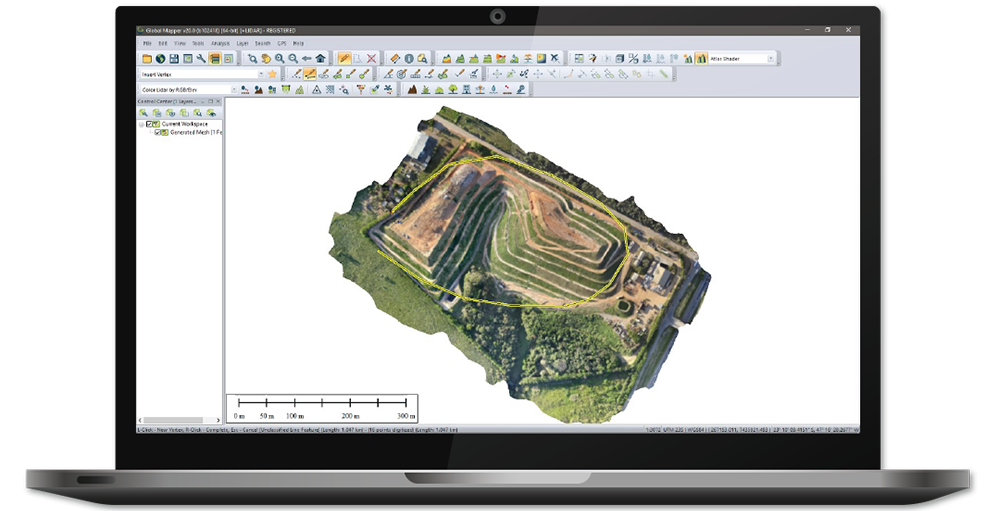
Task: Open the View menu
Action: pos(180,43)
